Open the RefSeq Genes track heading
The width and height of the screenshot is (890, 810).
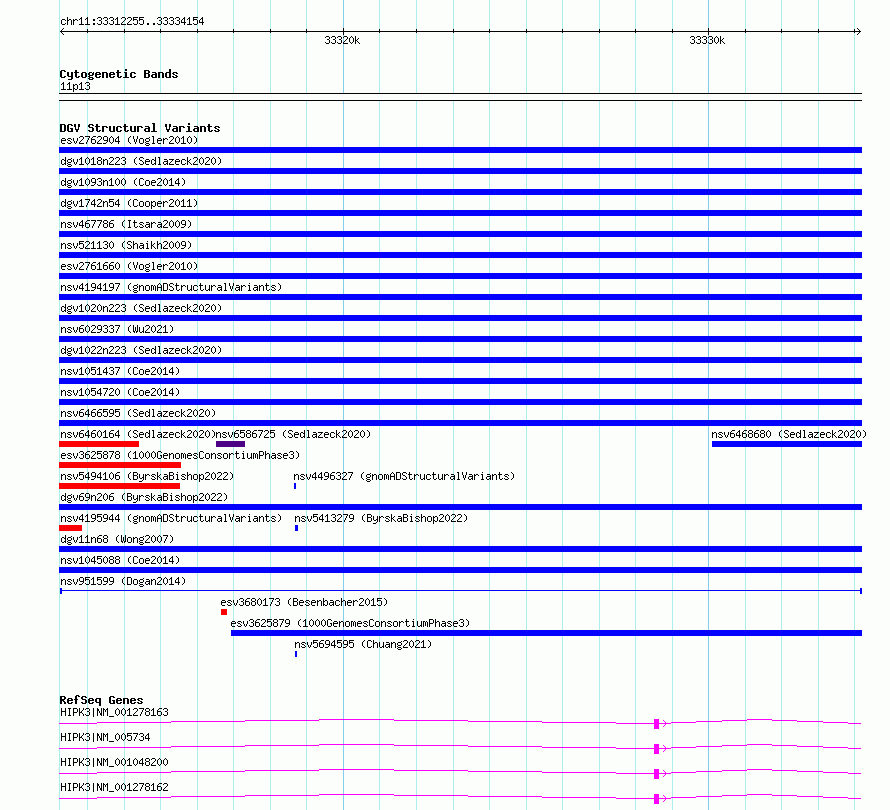(101, 700)
